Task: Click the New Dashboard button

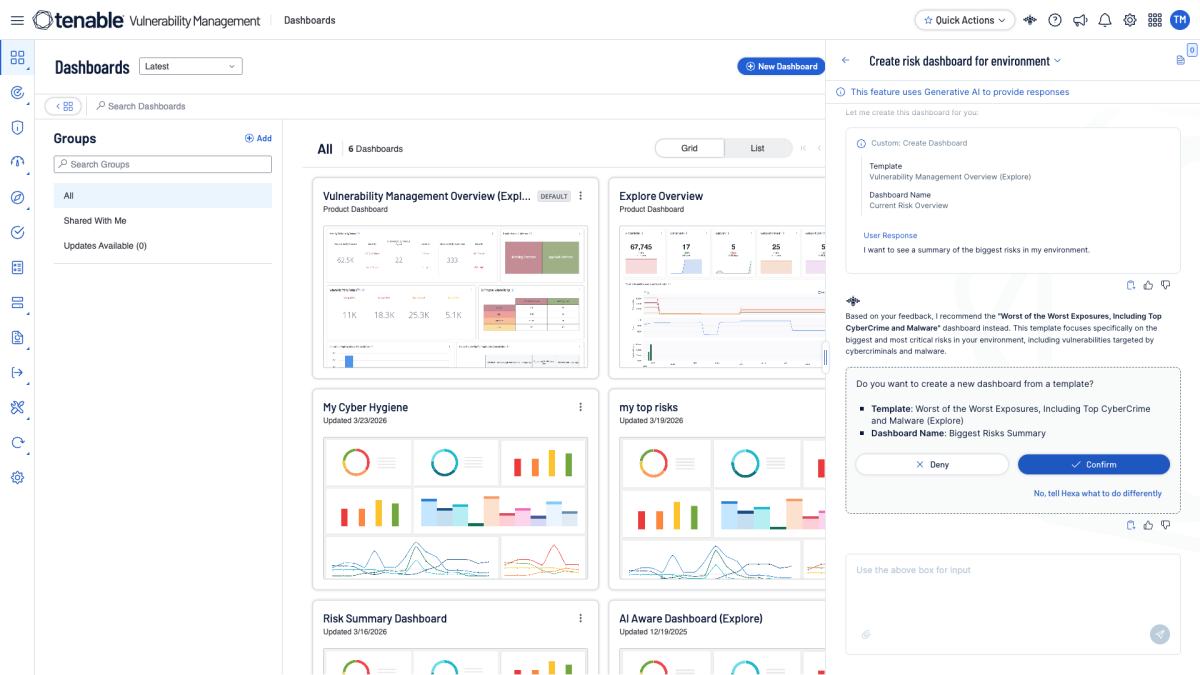Action: [x=781, y=66]
